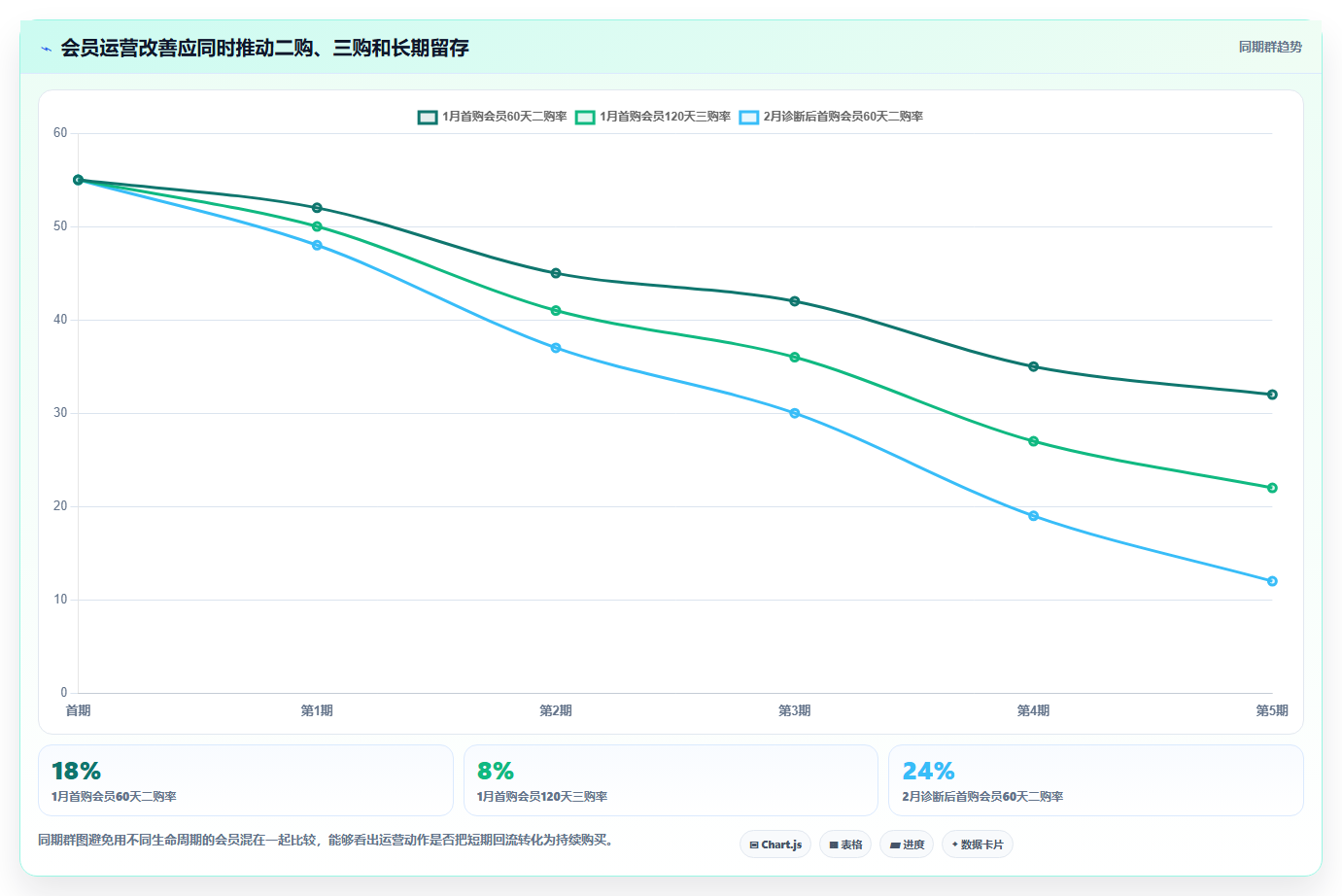Click the 18% card caption 1月首购会员60天二购率
Screen dimensions: 1342x896
(114, 797)
